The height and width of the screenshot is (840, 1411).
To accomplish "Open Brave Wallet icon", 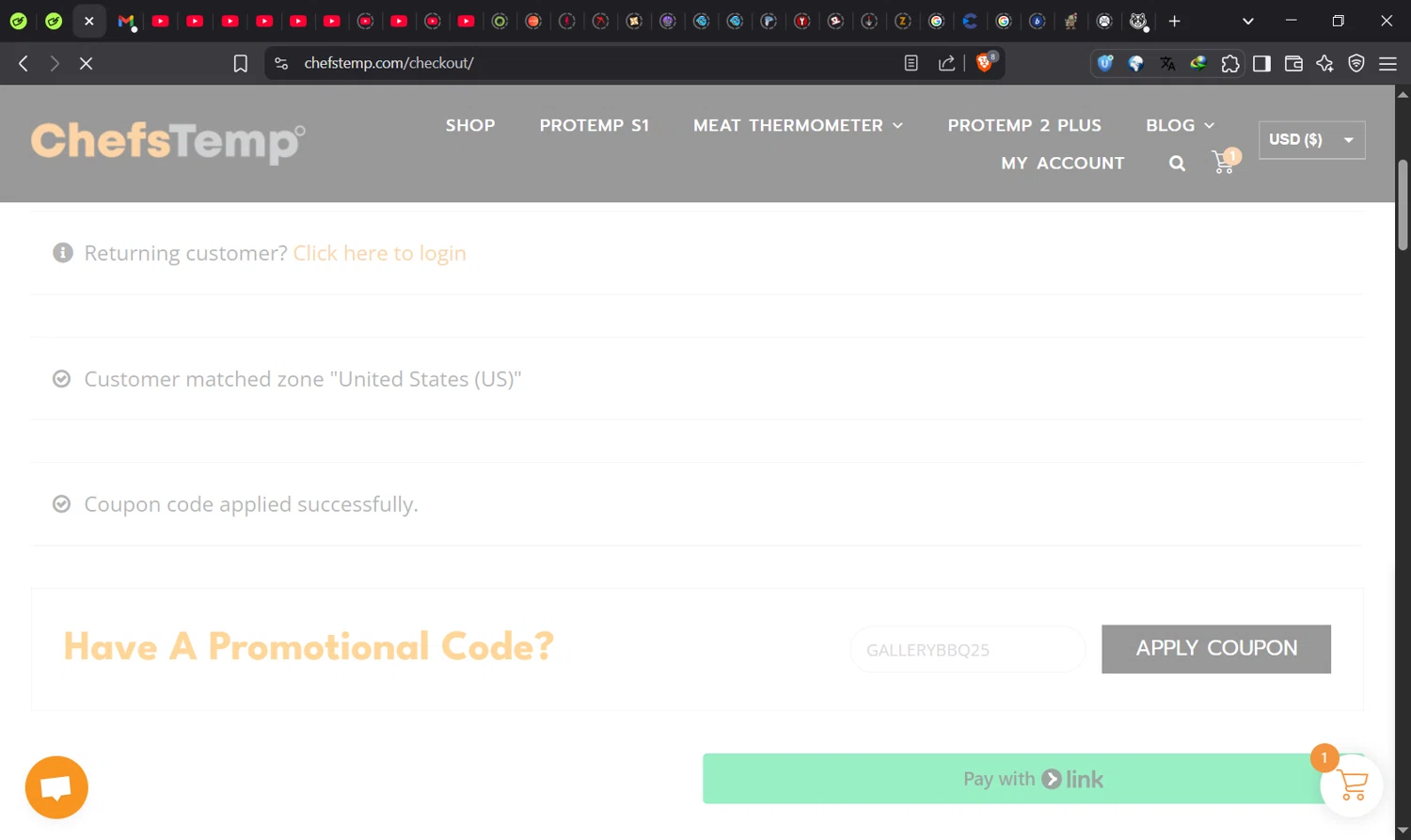I will (1293, 63).
